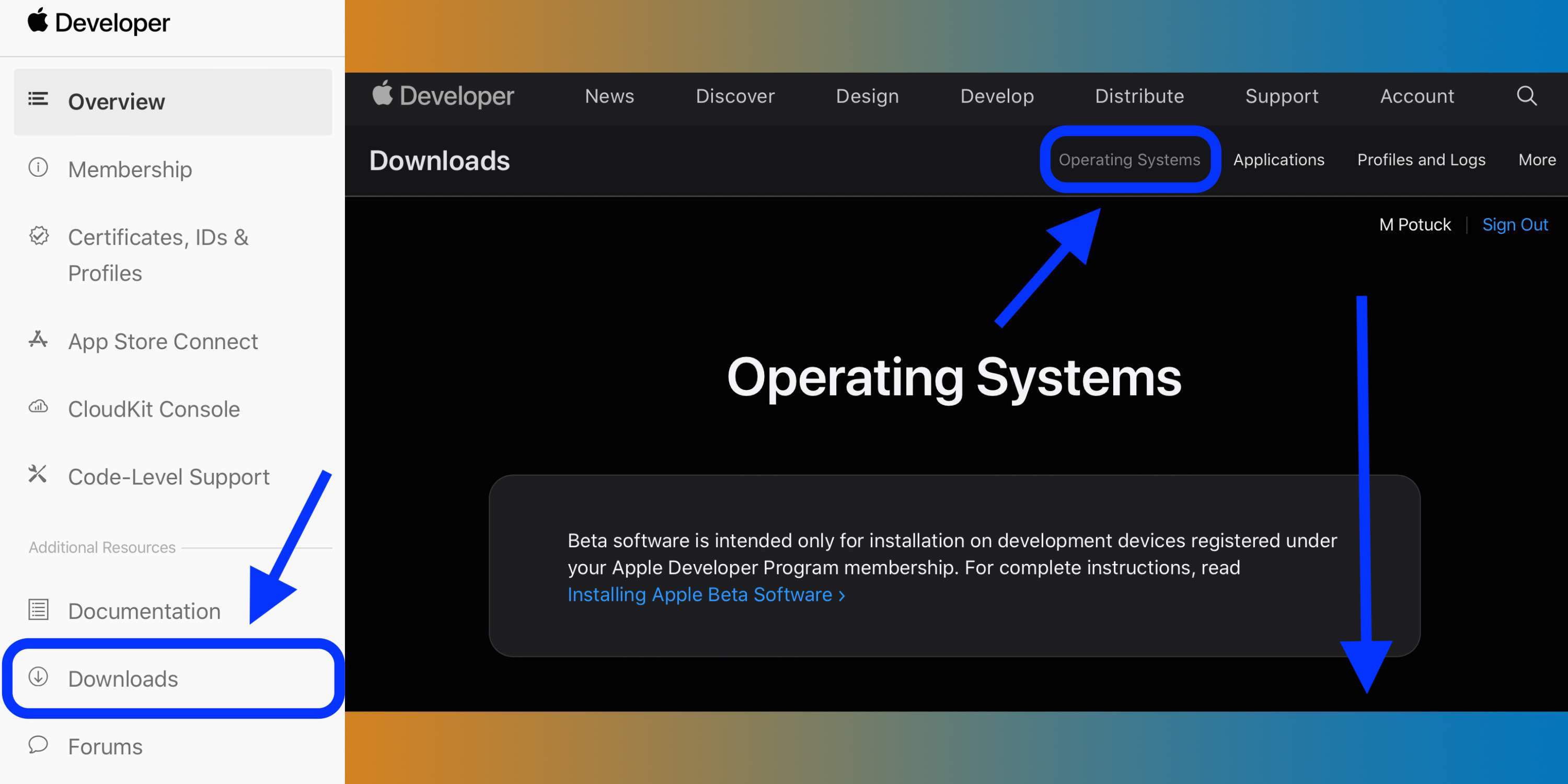This screenshot has width=1568, height=784.
Task: Open Certificates, IDs & Profiles via badge icon
Action: pyautogui.click(x=38, y=235)
